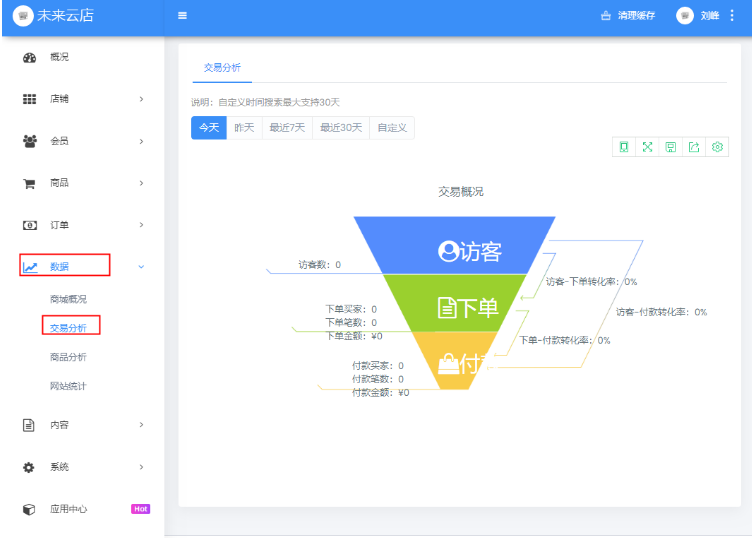Click the 说明 note about 30天 limit
Viewport: 752px width, 538px height.
pos(265,102)
